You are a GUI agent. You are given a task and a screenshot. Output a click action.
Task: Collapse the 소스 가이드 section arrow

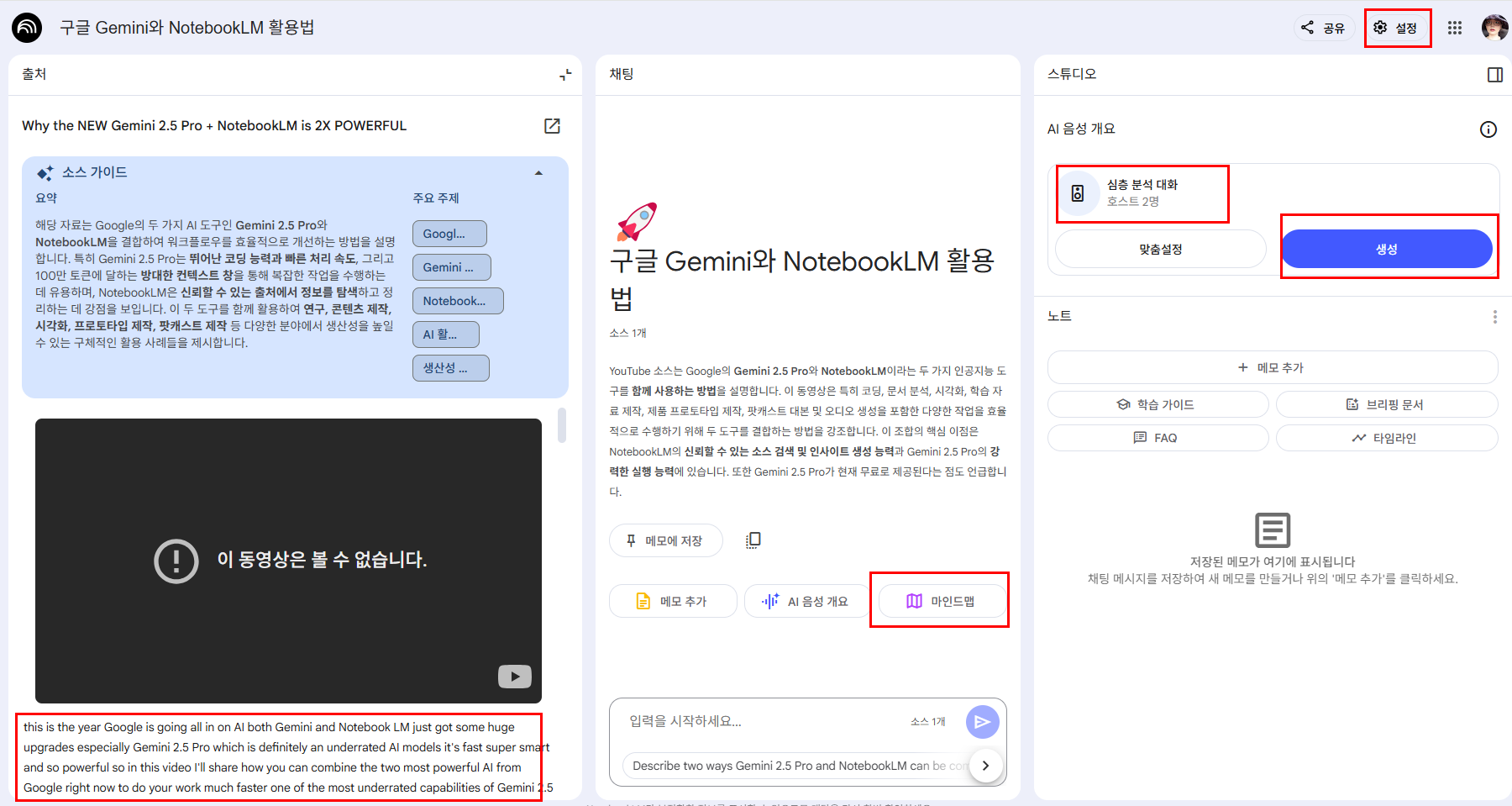[x=538, y=173]
